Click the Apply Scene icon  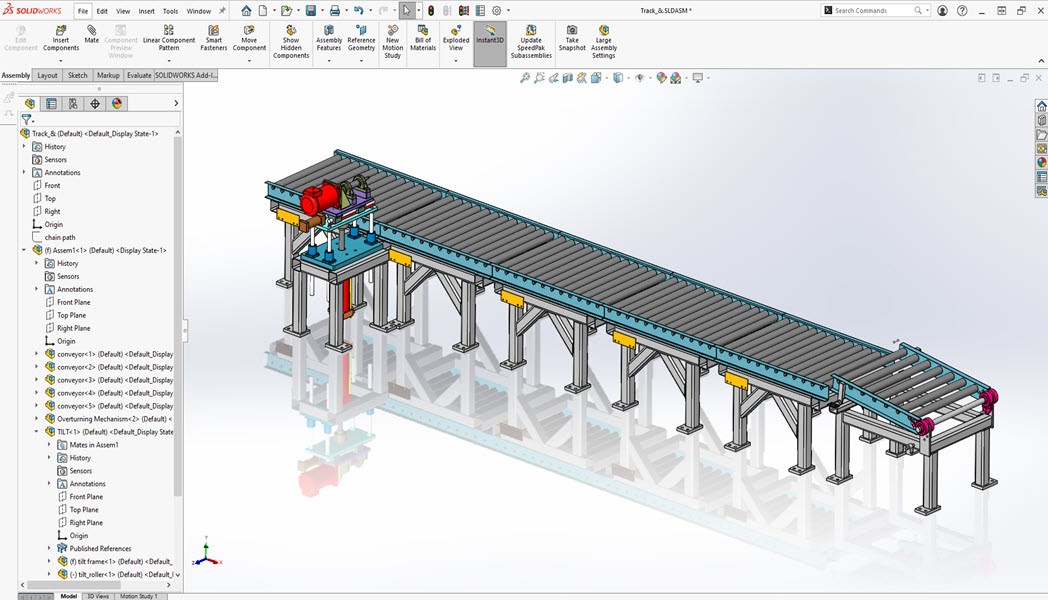(676, 78)
